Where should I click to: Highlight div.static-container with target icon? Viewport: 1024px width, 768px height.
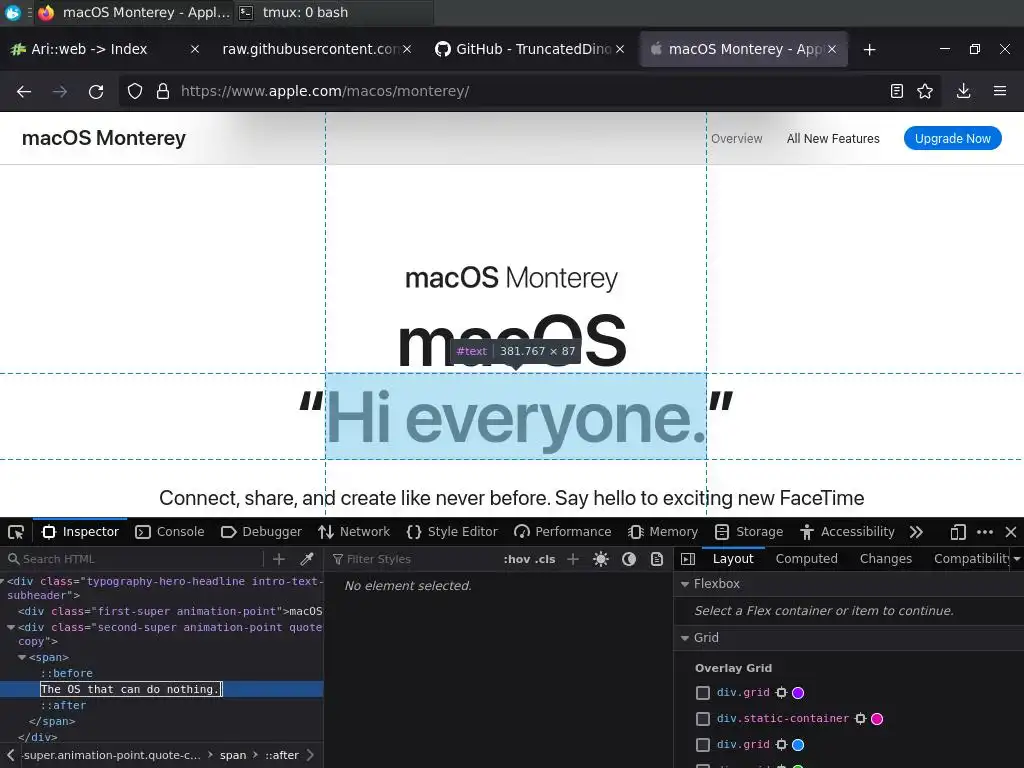point(860,718)
